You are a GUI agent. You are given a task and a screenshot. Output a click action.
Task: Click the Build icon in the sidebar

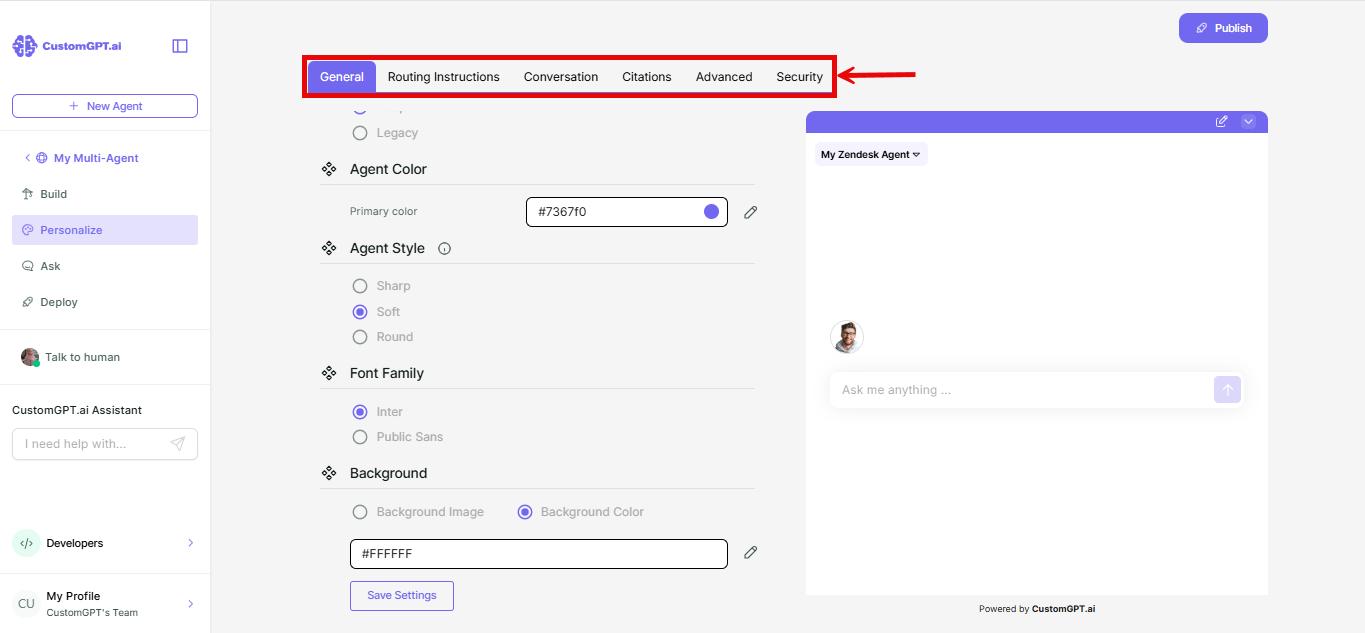[28, 194]
